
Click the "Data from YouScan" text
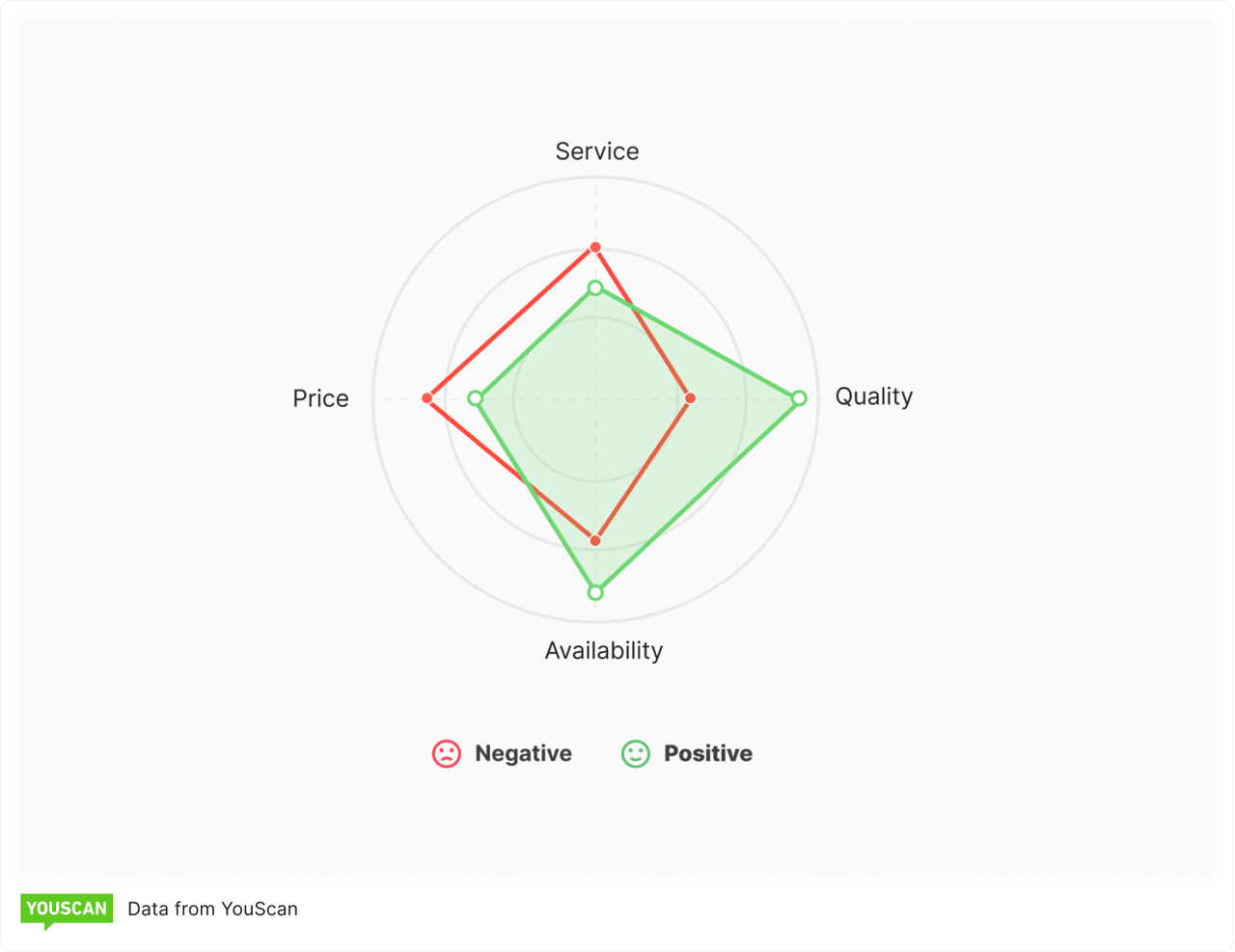click(212, 909)
